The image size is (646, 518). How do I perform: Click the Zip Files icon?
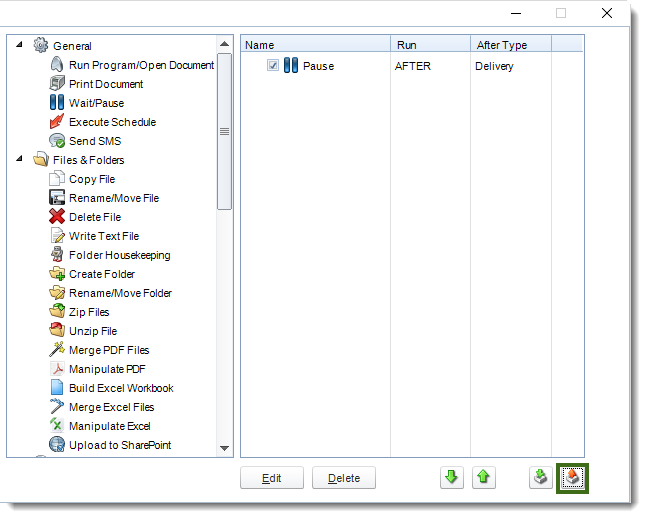pyautogui.click(x=57, y=312)
